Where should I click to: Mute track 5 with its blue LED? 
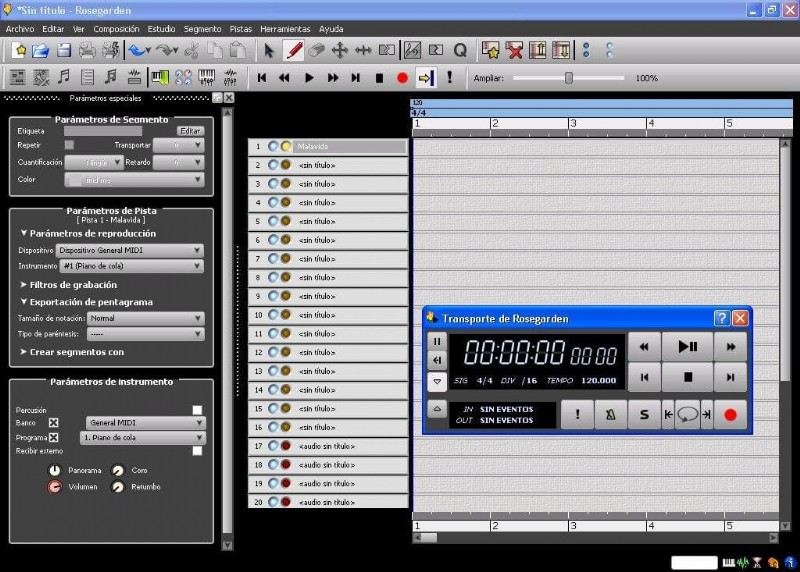coord(273,221)
